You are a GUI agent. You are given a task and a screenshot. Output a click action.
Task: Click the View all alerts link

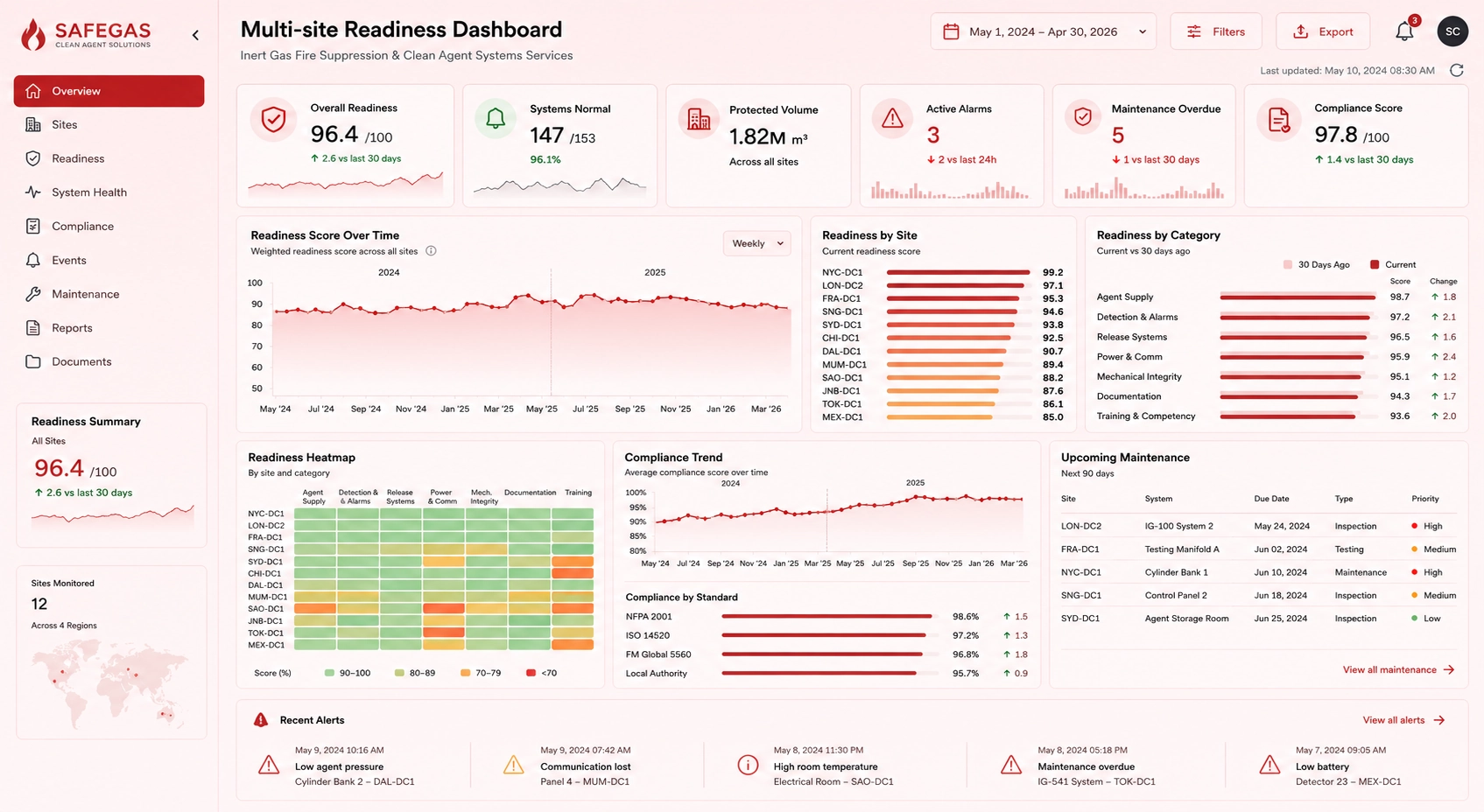coord(1403,720)
